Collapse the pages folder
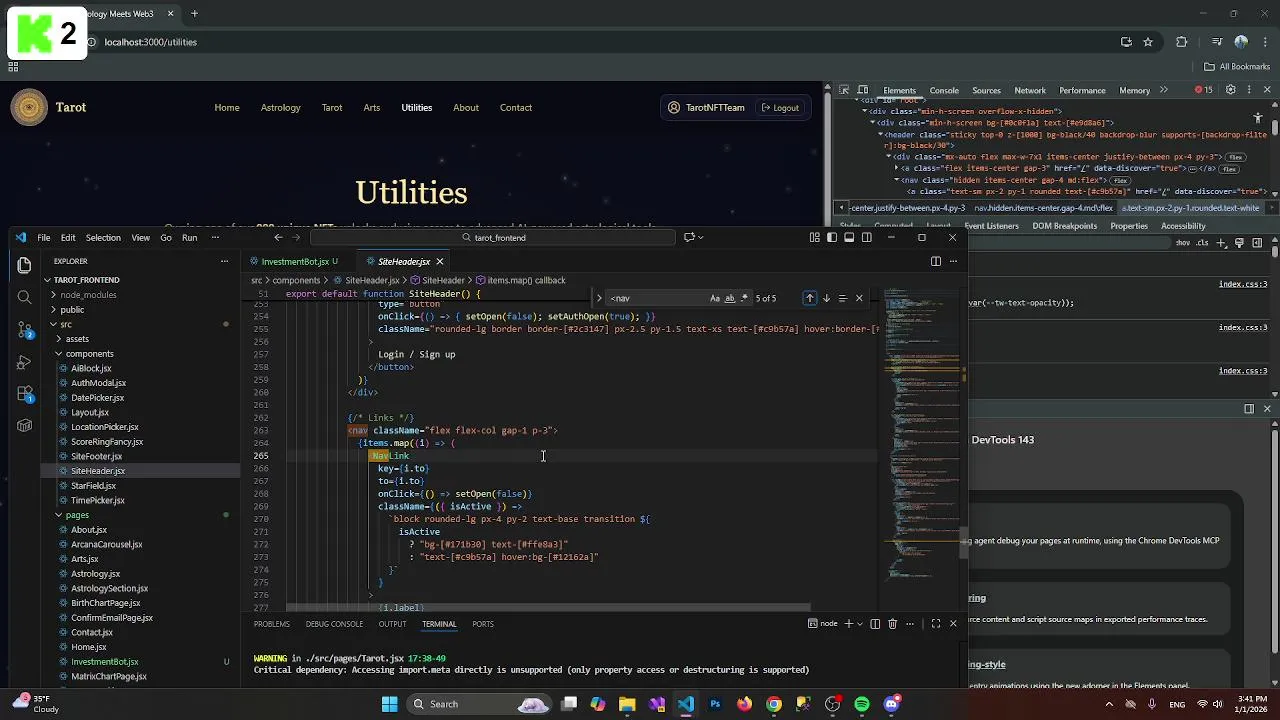Image resolution: width=1280 pixels, height=720 pixels. pos(77,515)
